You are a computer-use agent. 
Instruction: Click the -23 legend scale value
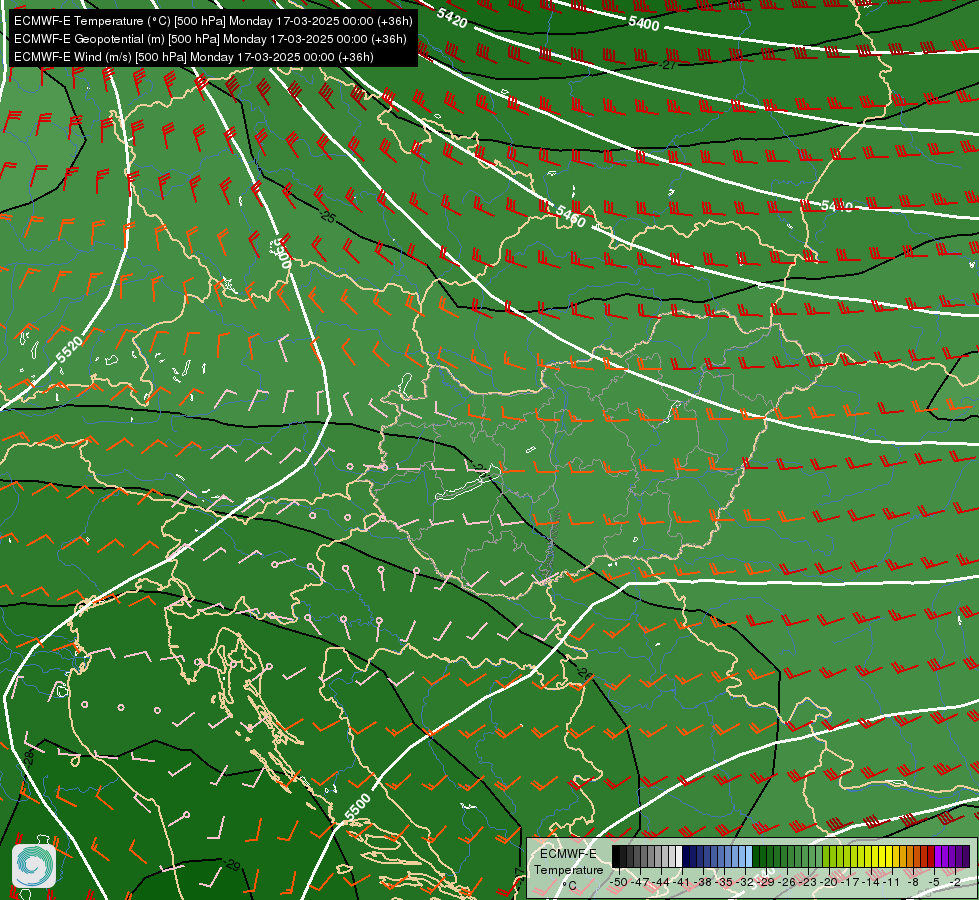tap(809, 882)
